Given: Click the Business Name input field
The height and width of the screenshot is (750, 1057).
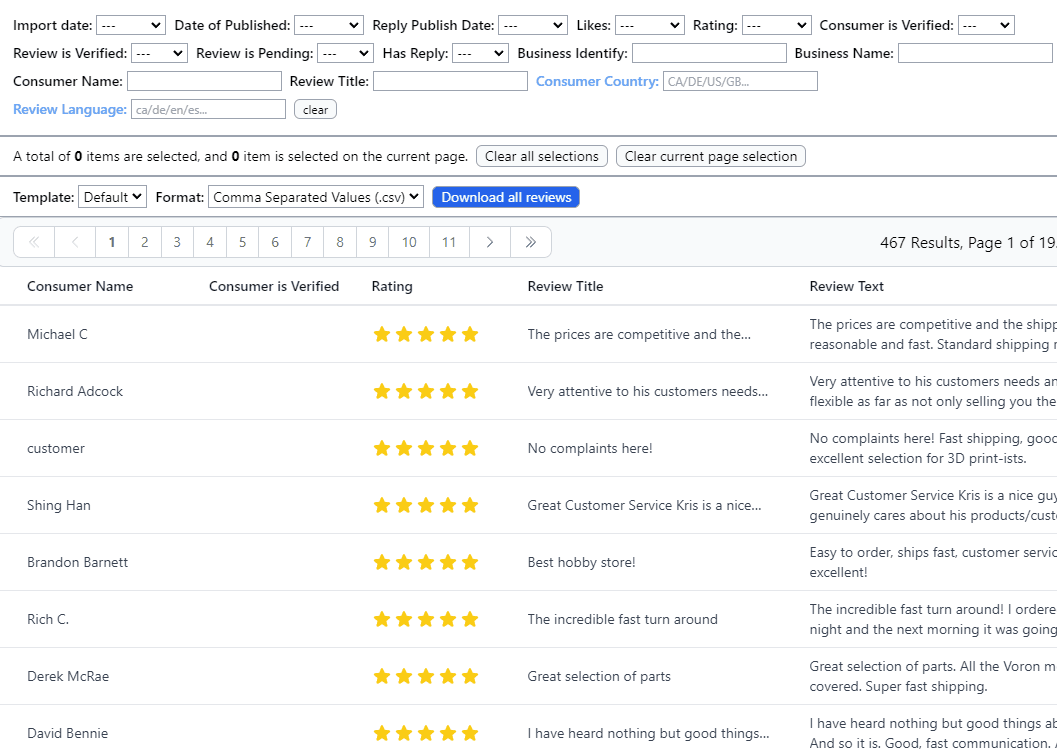Looking at the screenshot, I should pos(975,53).
